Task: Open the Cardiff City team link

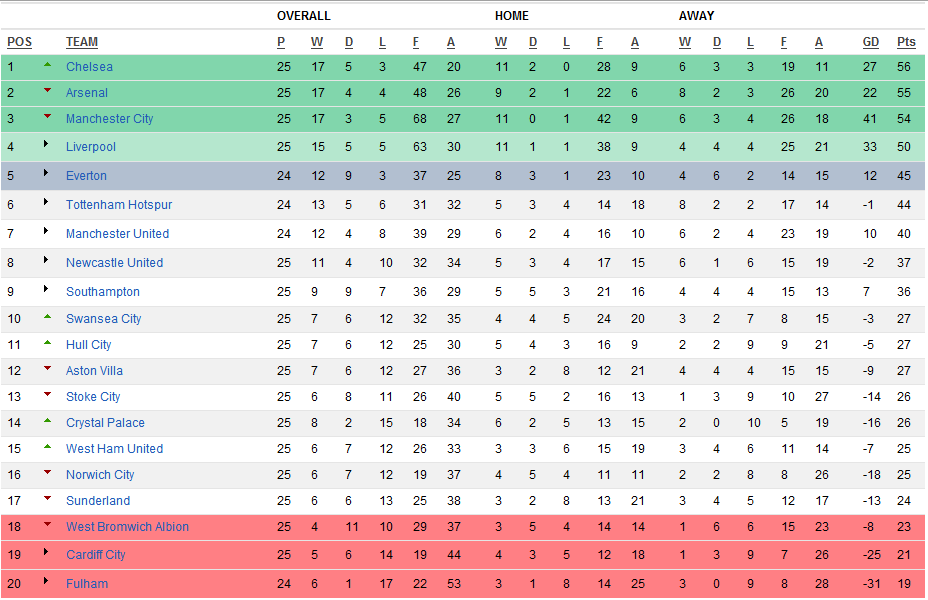Action: click(x=96, y=554)
